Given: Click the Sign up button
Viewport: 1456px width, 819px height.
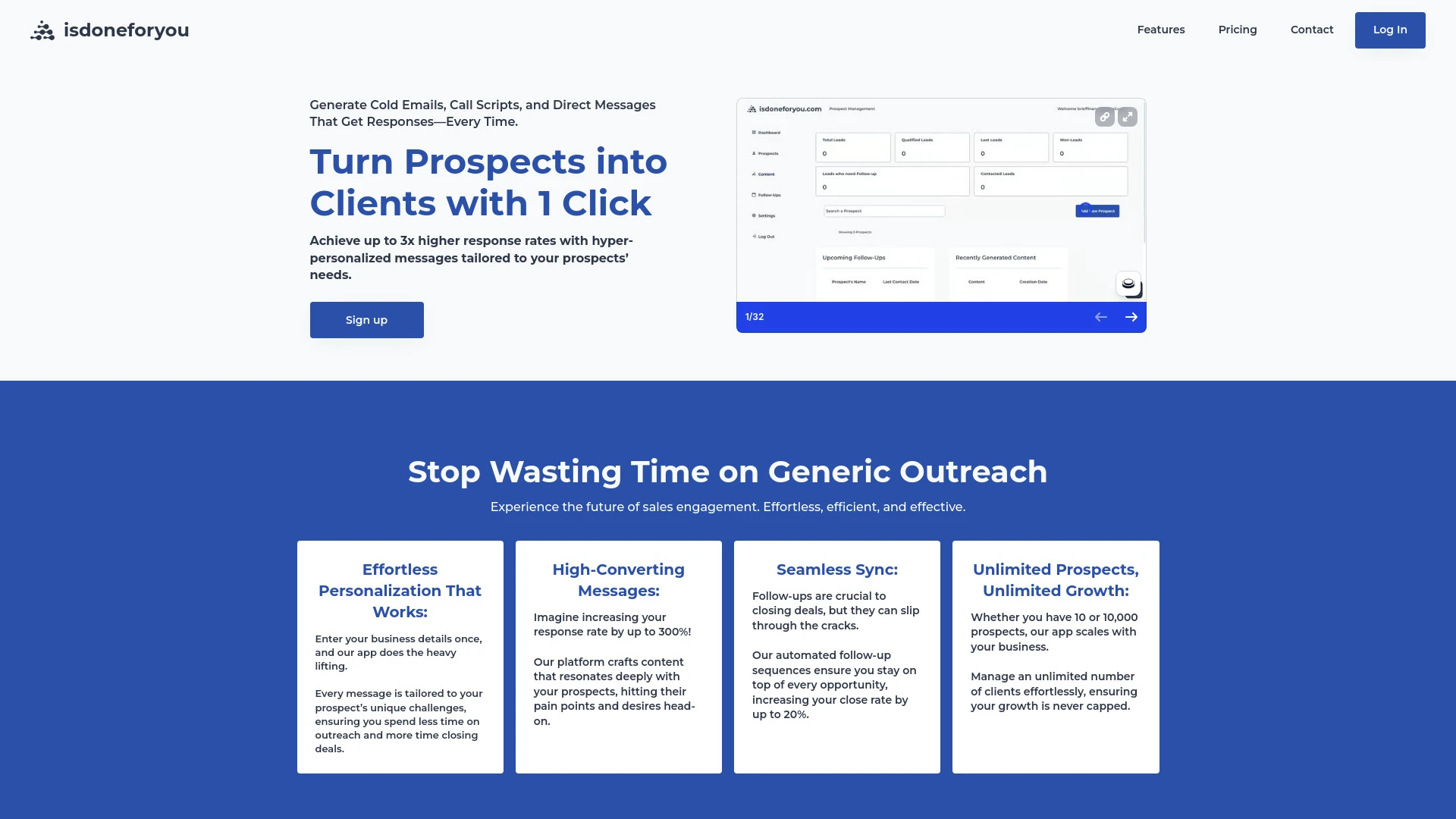Looking at the screenshot, I should [366, 319].
